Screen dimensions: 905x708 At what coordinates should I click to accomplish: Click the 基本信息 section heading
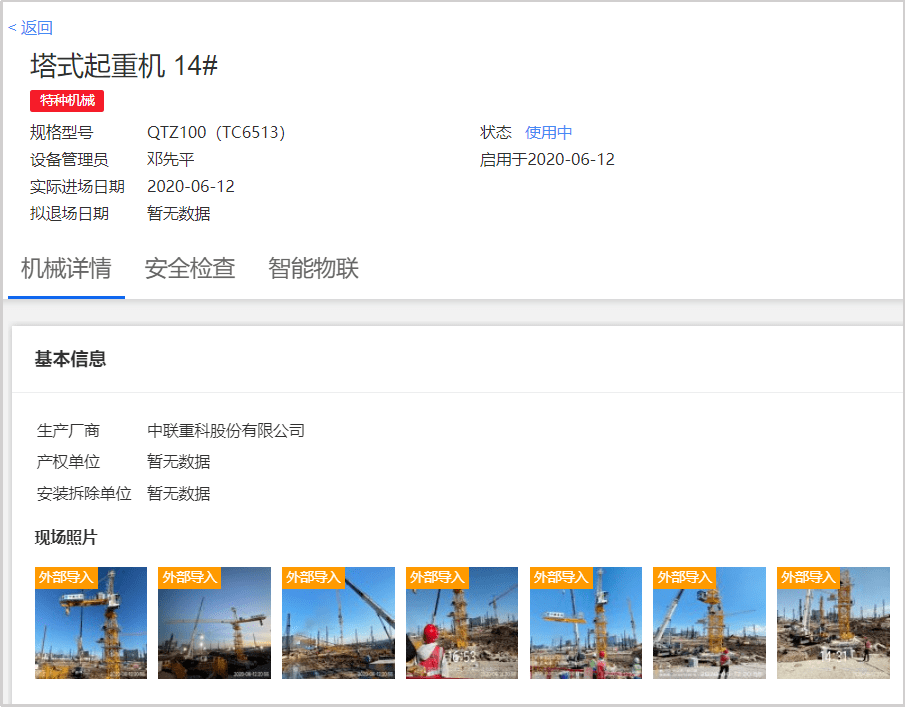pyautogui.click(x=70, y=359)
